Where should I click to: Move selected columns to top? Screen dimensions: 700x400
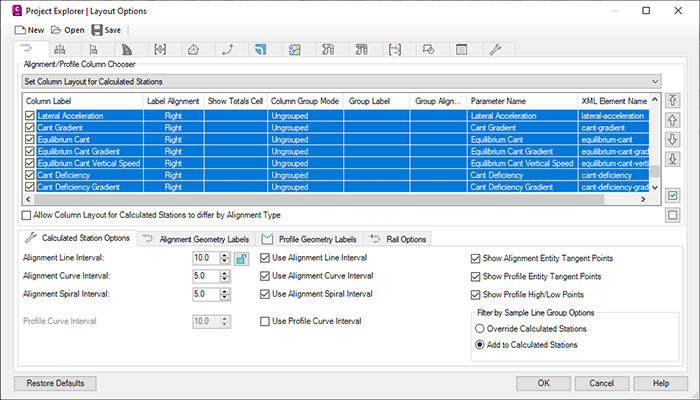672,101
